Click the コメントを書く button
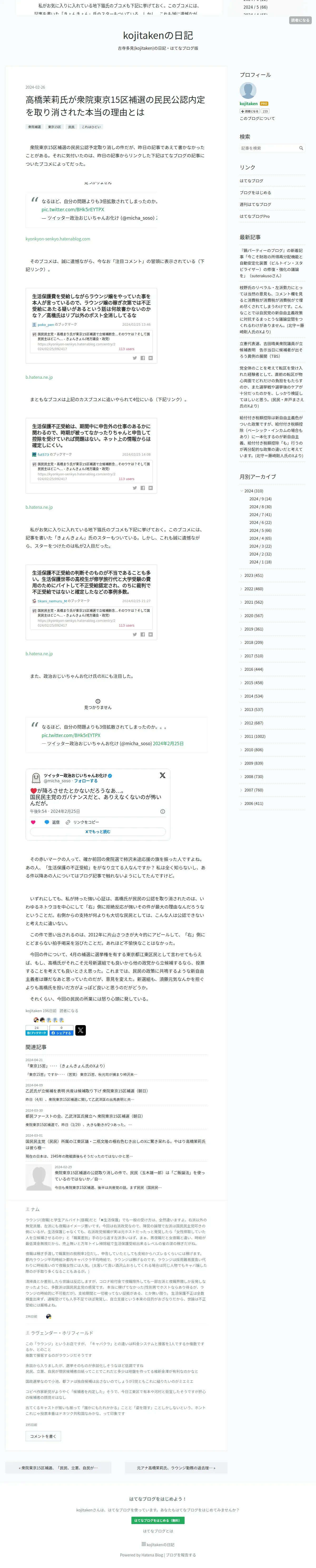The height and width of the screenshot is (1568, 316). [x=43, y=1436]
